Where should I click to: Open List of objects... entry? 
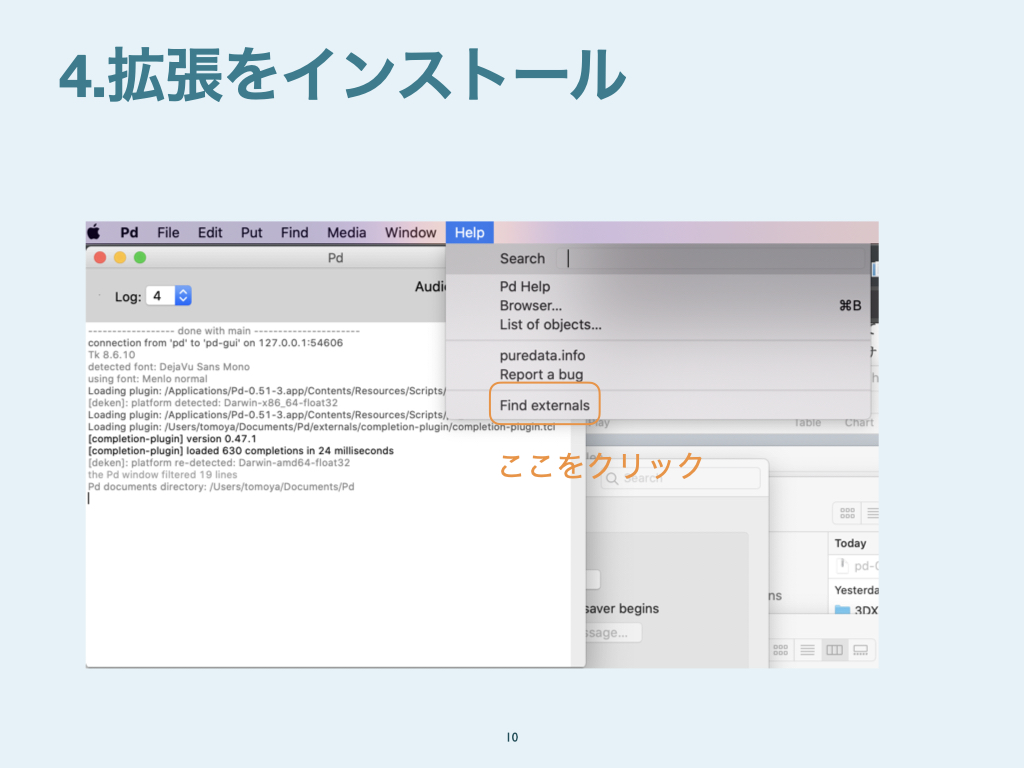point(550,324)
